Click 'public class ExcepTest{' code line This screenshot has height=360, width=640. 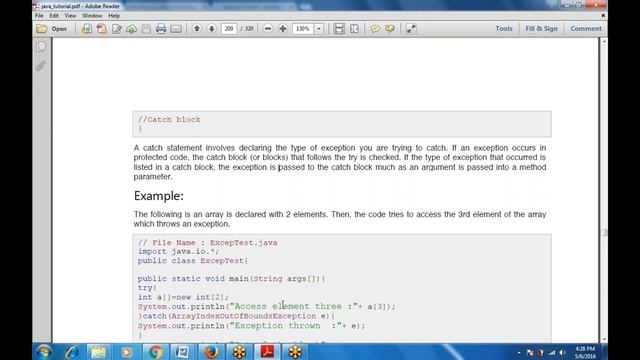193,260
